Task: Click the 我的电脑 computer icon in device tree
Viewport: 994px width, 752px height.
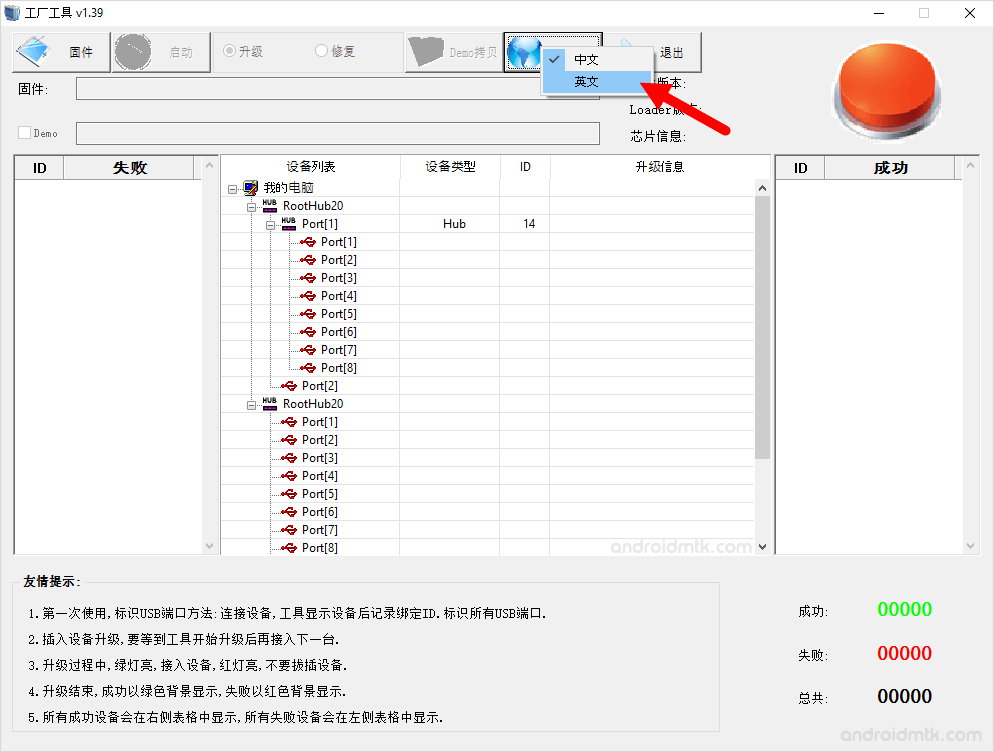Action: (x=251, y=187)
